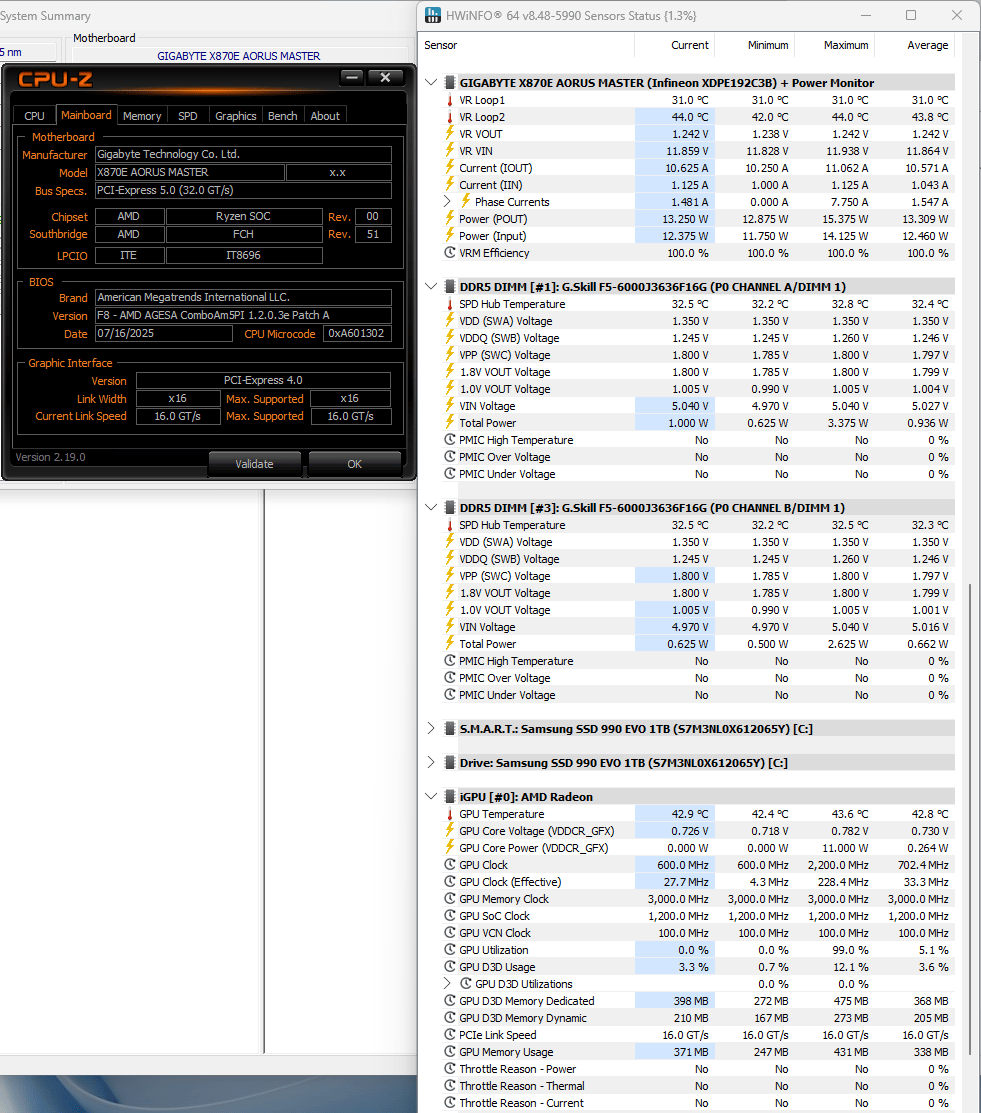Image resolution: width=981 pixels, height=1113 pixels.
Task: Click the chip icon of iGPU [#0] header
Action: click(449, 796)
